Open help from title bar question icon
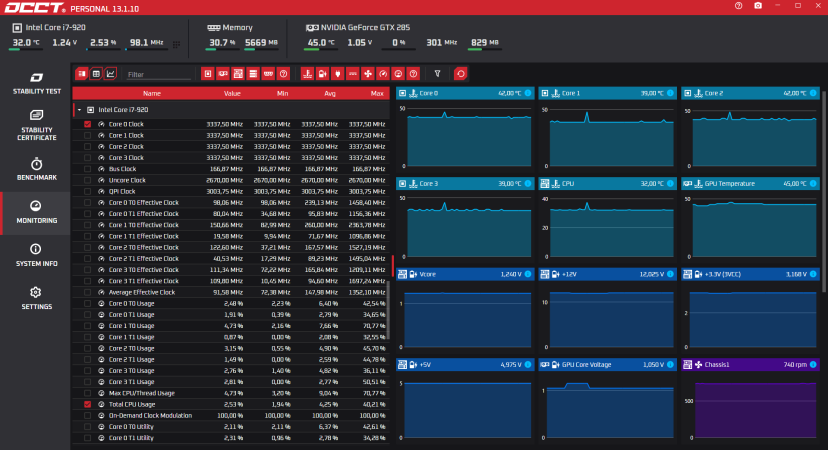The height and width of the screenshot is (450, 828). [x=738, y=6]
